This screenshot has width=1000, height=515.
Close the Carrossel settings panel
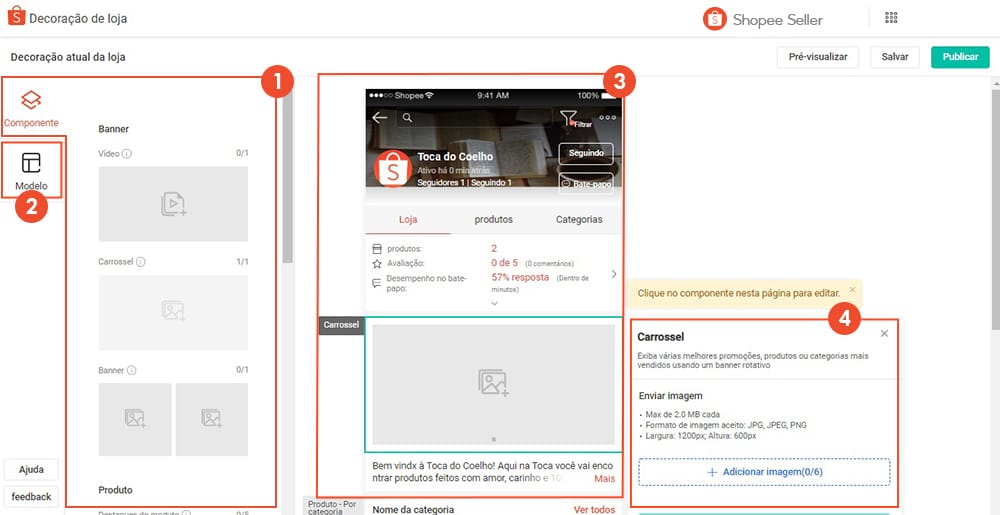[x=884, y=333]
